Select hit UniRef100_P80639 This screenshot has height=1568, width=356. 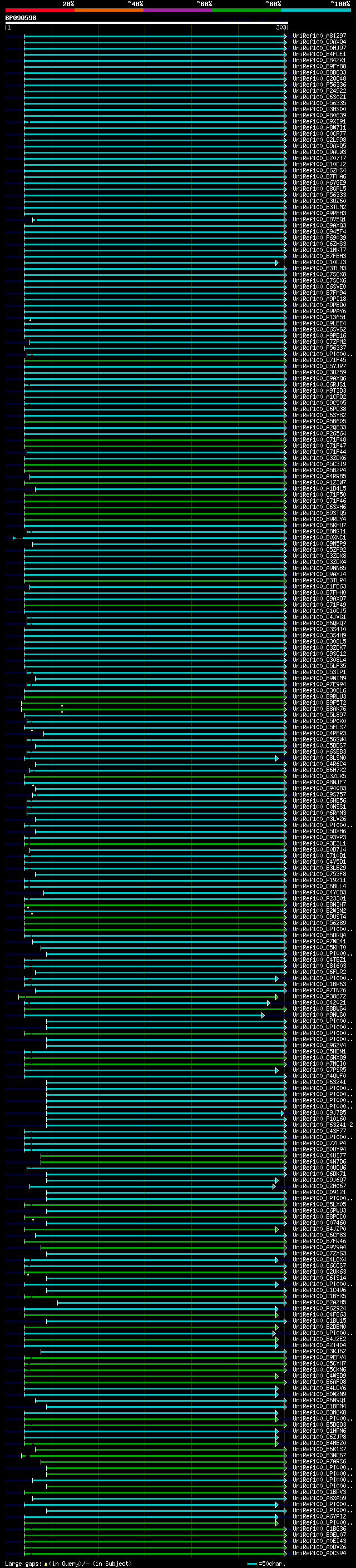coord(319,115)
